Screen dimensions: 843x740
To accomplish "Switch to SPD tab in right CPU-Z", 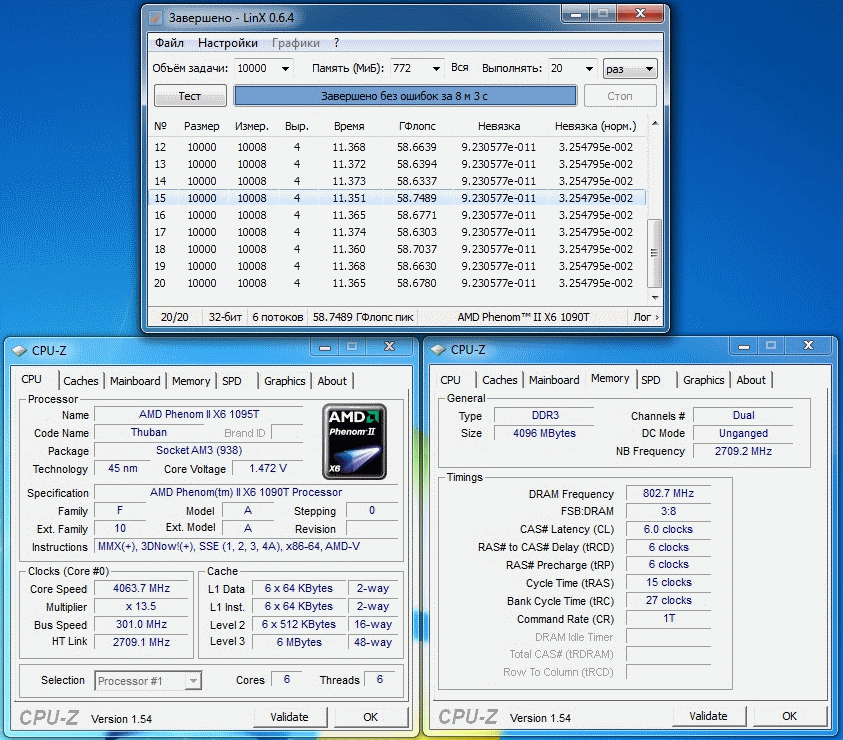I will point(651,380).
